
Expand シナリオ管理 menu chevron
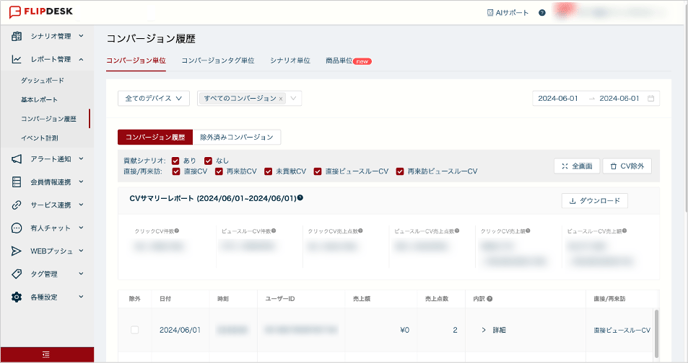[x=81, y=36]
